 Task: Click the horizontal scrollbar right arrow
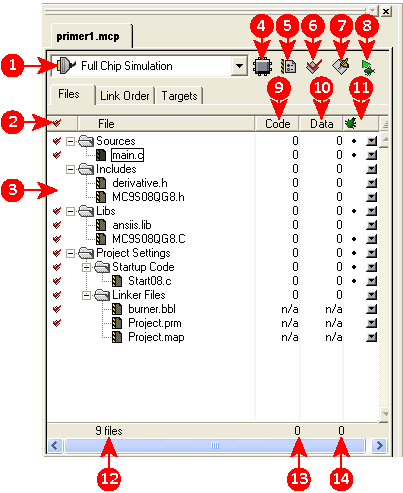click(x=379, y=445)
